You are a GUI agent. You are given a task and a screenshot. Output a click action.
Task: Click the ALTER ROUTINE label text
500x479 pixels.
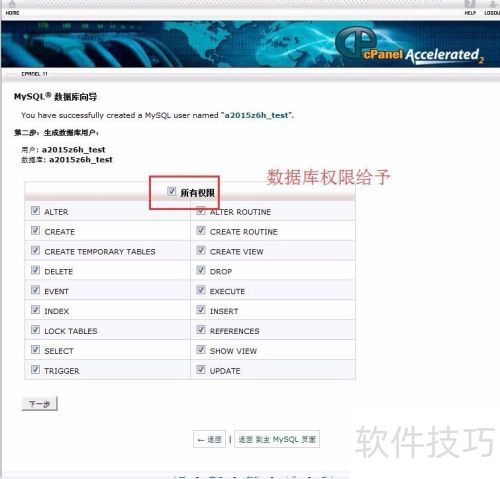coord(240,212)
